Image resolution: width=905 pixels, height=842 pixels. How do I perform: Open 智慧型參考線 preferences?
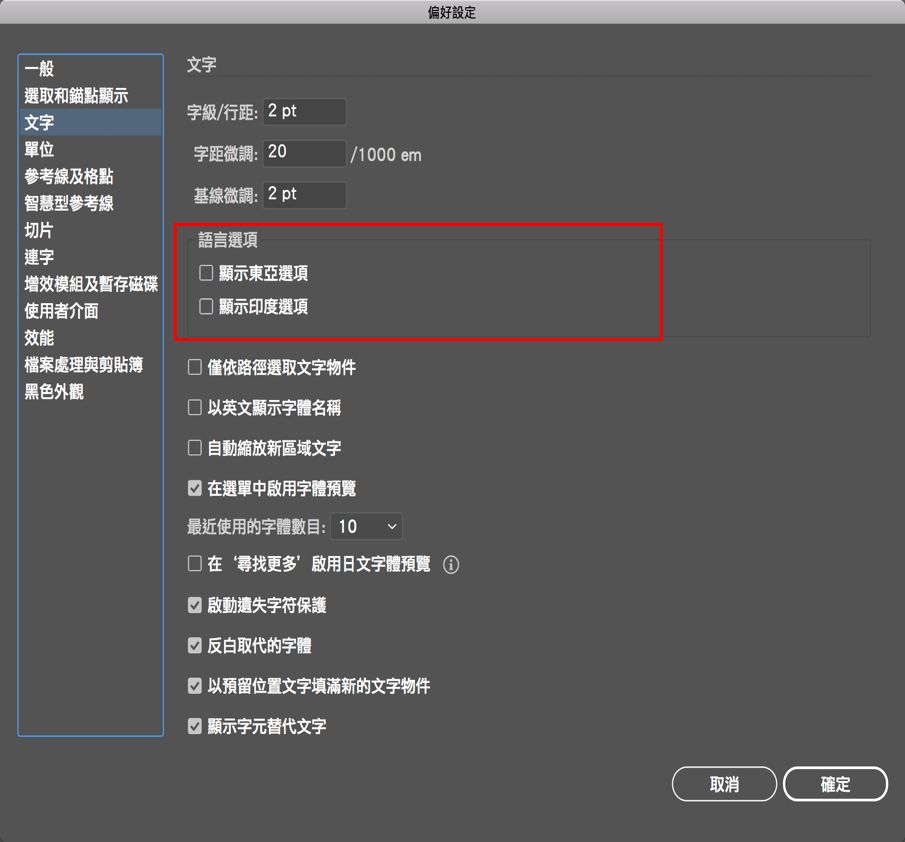(x=91, y=203)
